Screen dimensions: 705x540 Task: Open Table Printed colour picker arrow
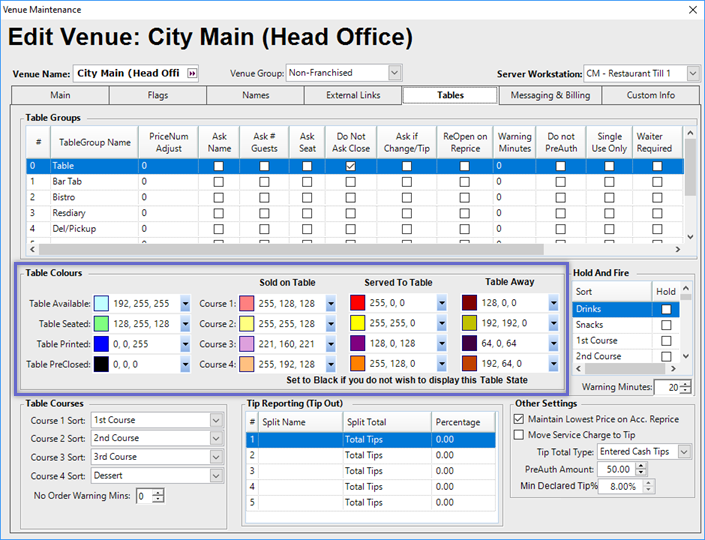coord(185,344)
